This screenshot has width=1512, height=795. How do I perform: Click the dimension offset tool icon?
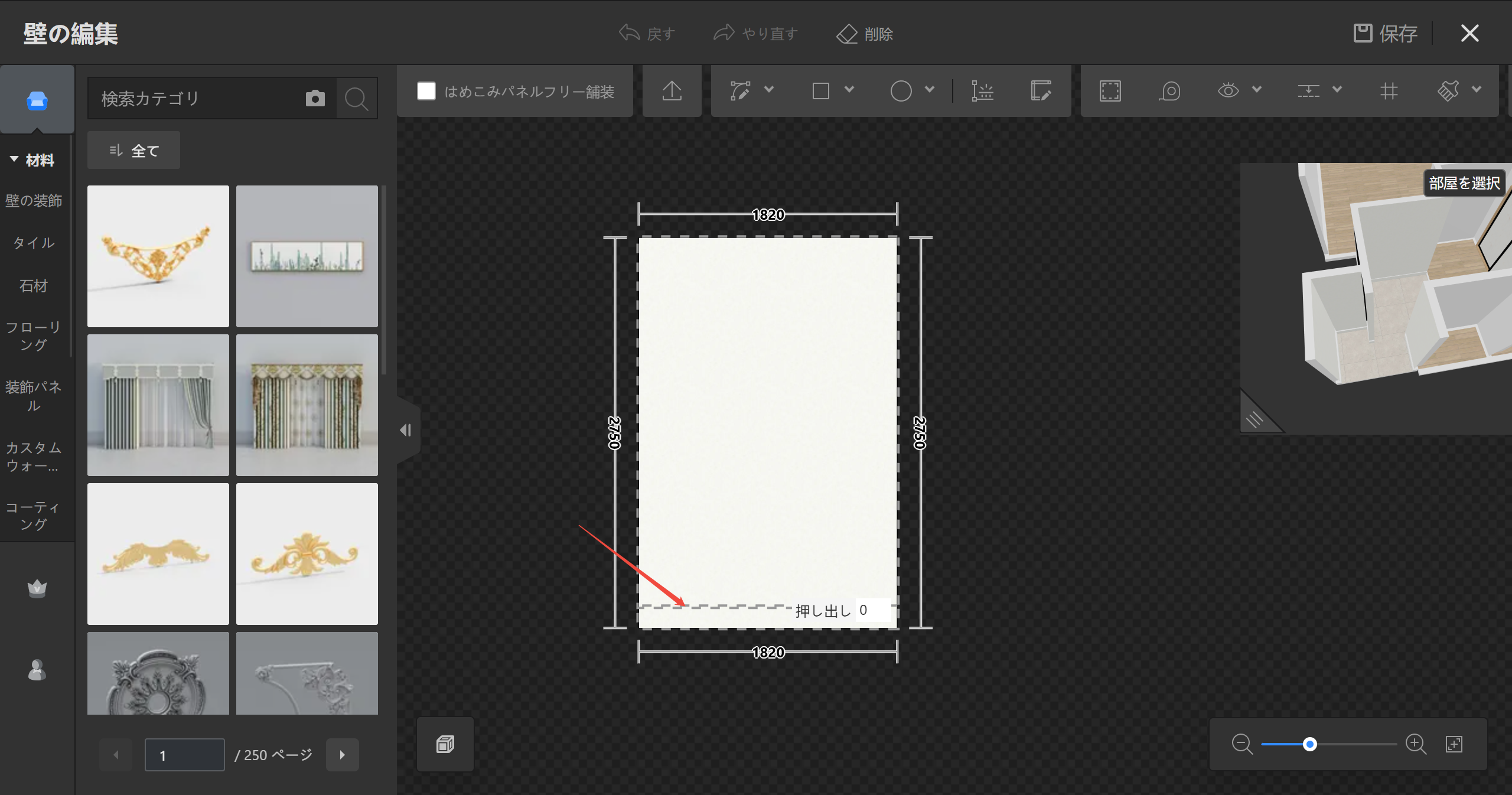click(983, 91)
